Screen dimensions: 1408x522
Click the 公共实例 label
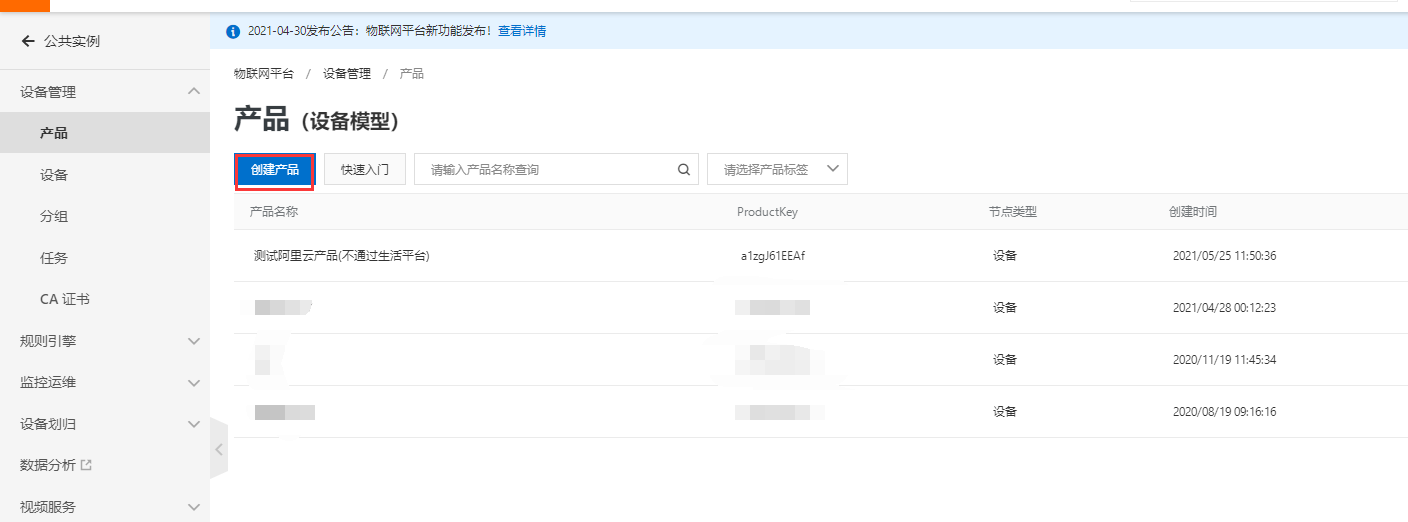click(72, 41)
